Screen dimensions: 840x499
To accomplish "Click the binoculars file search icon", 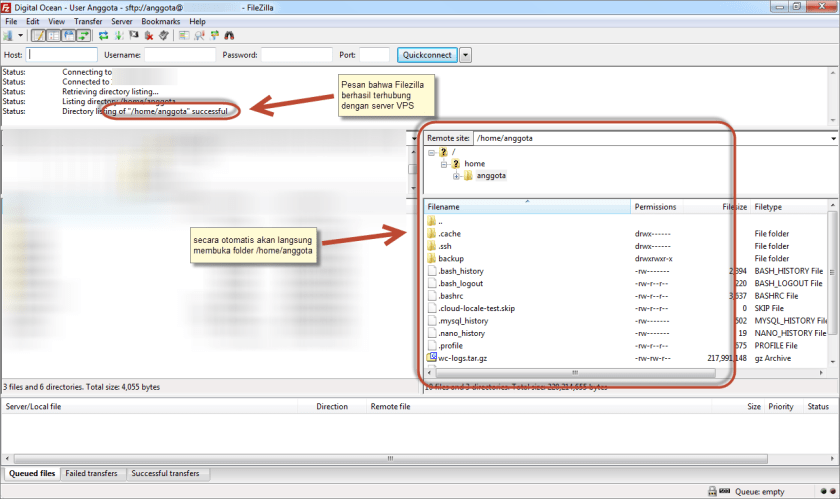I will [229, 35].
